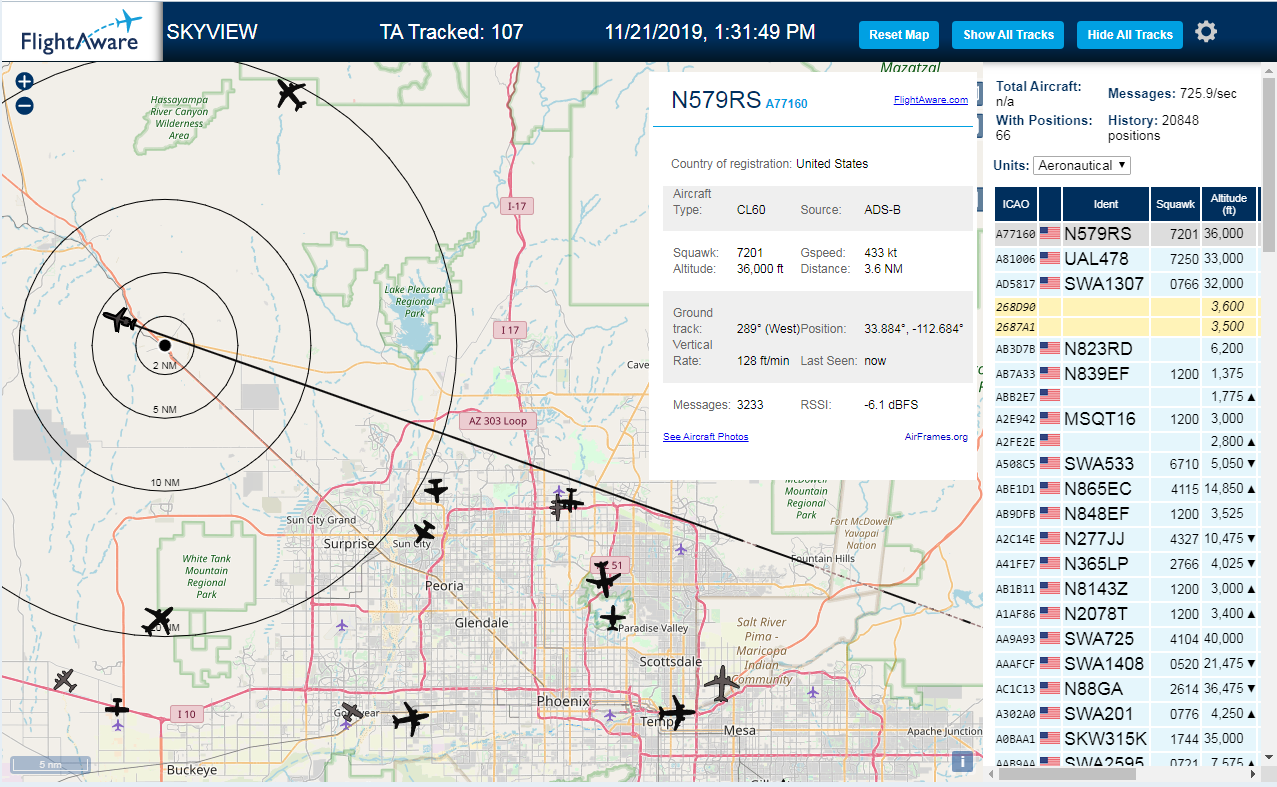
Task: Select large aircraft icon near Paradise Valley
Action: point(603,579)
